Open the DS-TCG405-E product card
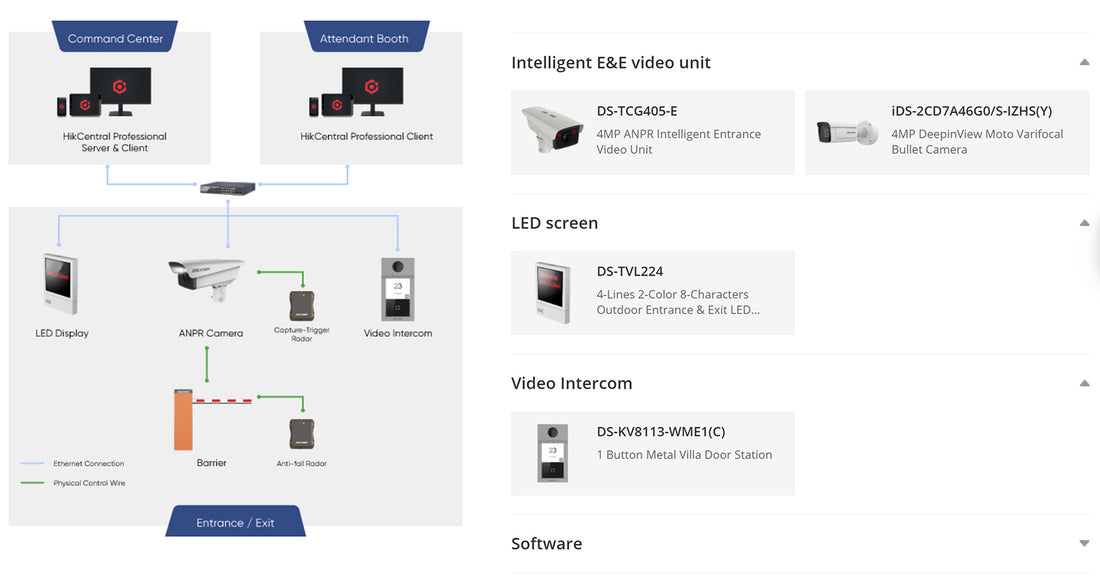 (x=652, y=132)
